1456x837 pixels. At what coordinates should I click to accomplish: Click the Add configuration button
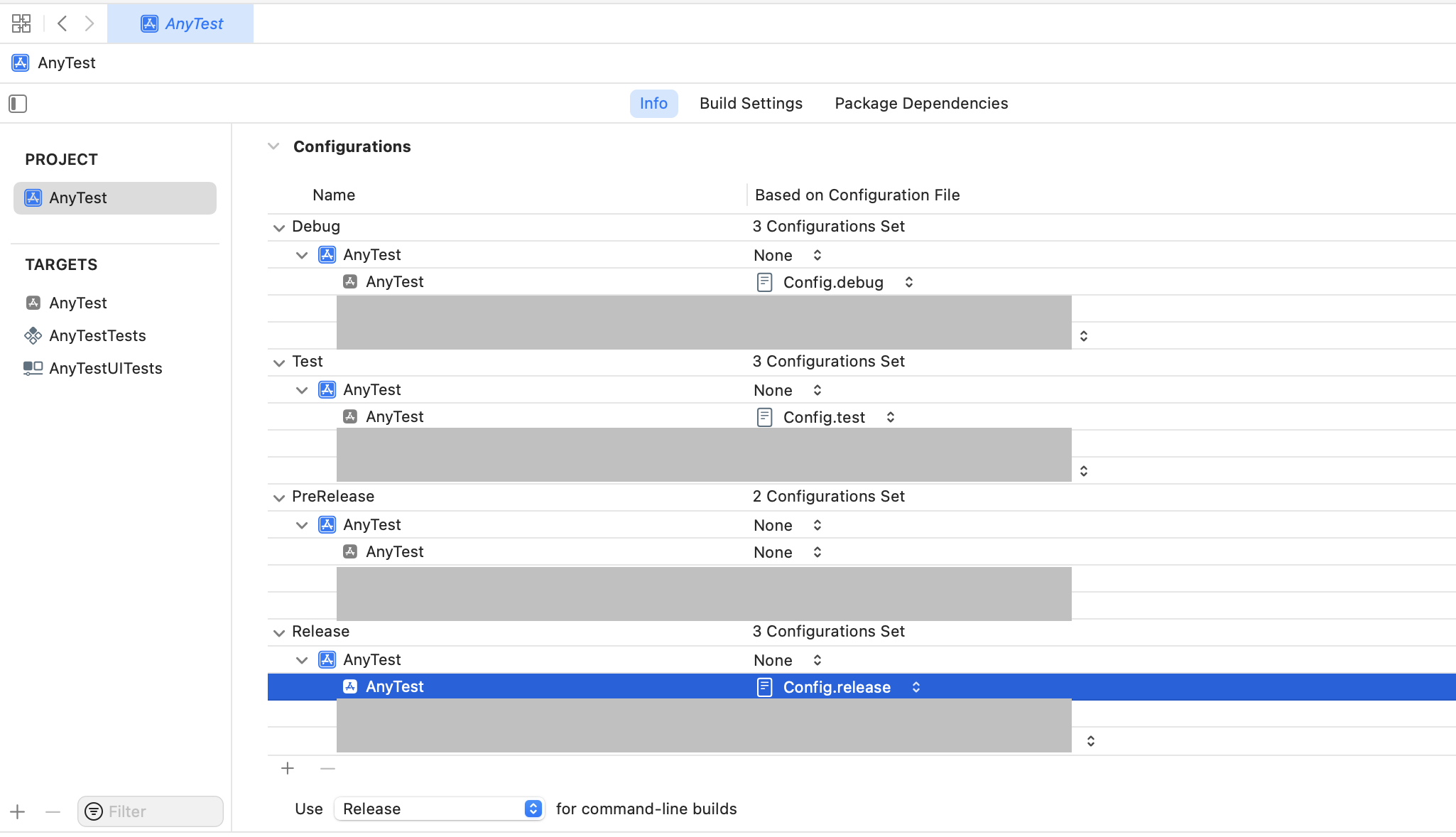288,768
